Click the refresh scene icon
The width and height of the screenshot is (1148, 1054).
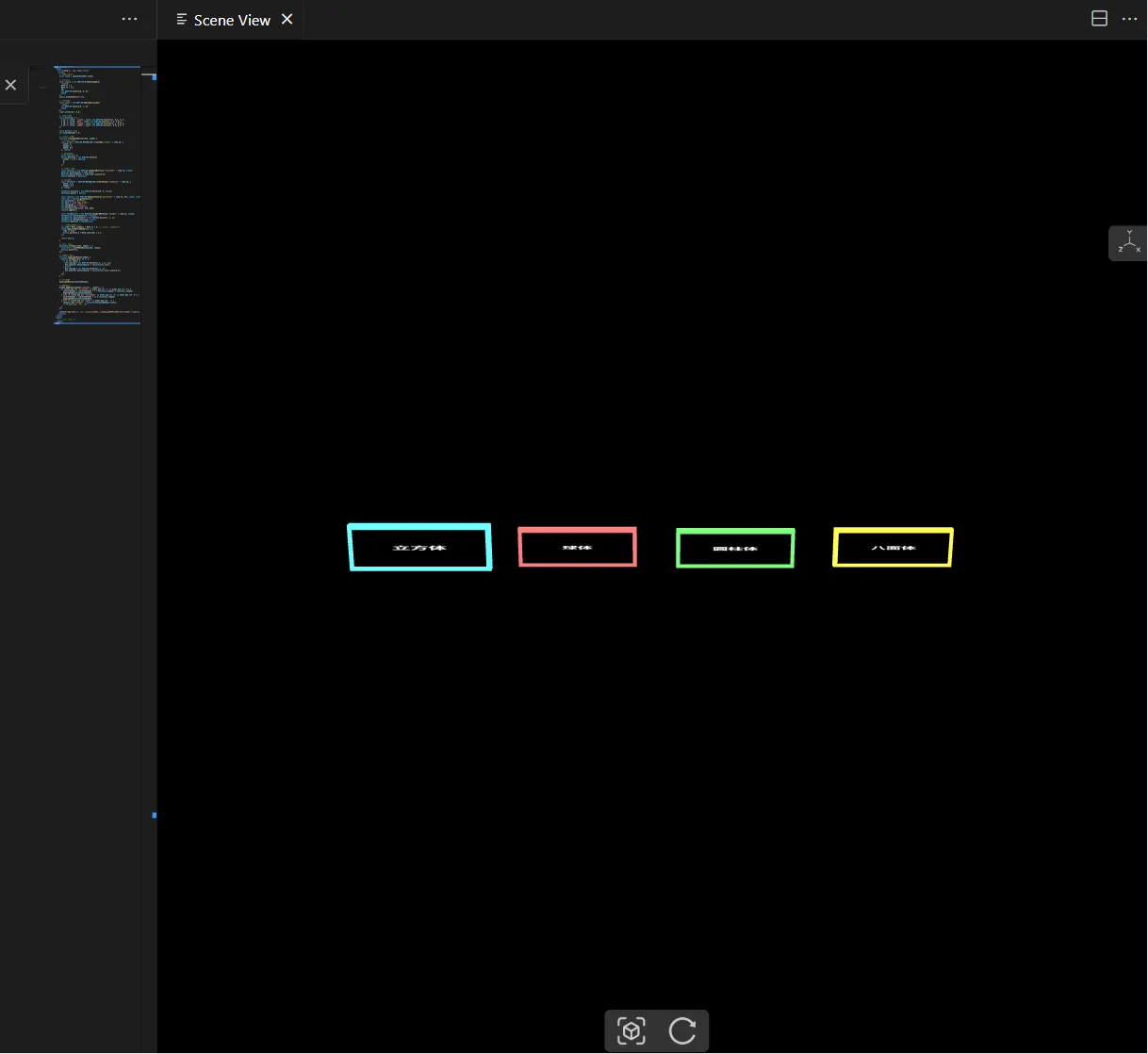(682, 1030)
